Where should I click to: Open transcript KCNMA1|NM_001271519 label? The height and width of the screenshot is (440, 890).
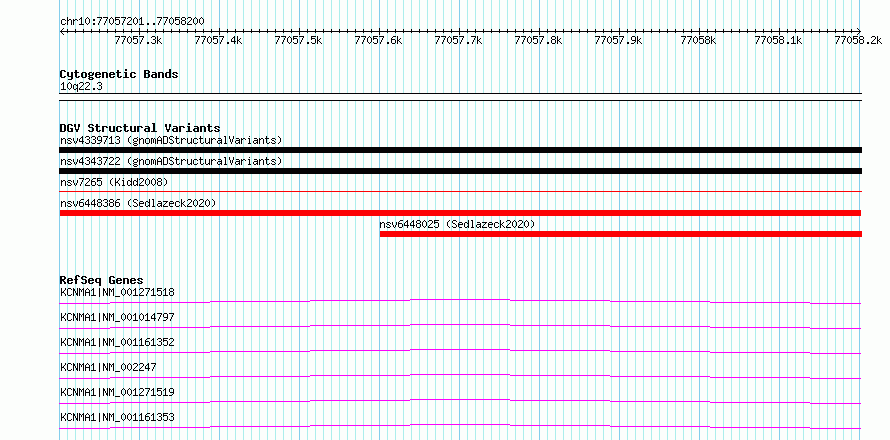click(117, 392)
